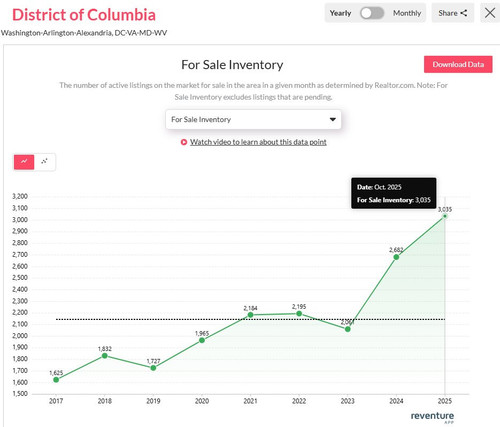Select the 2017 data point 1,625
500x427 pixels.
coord(56,380)
